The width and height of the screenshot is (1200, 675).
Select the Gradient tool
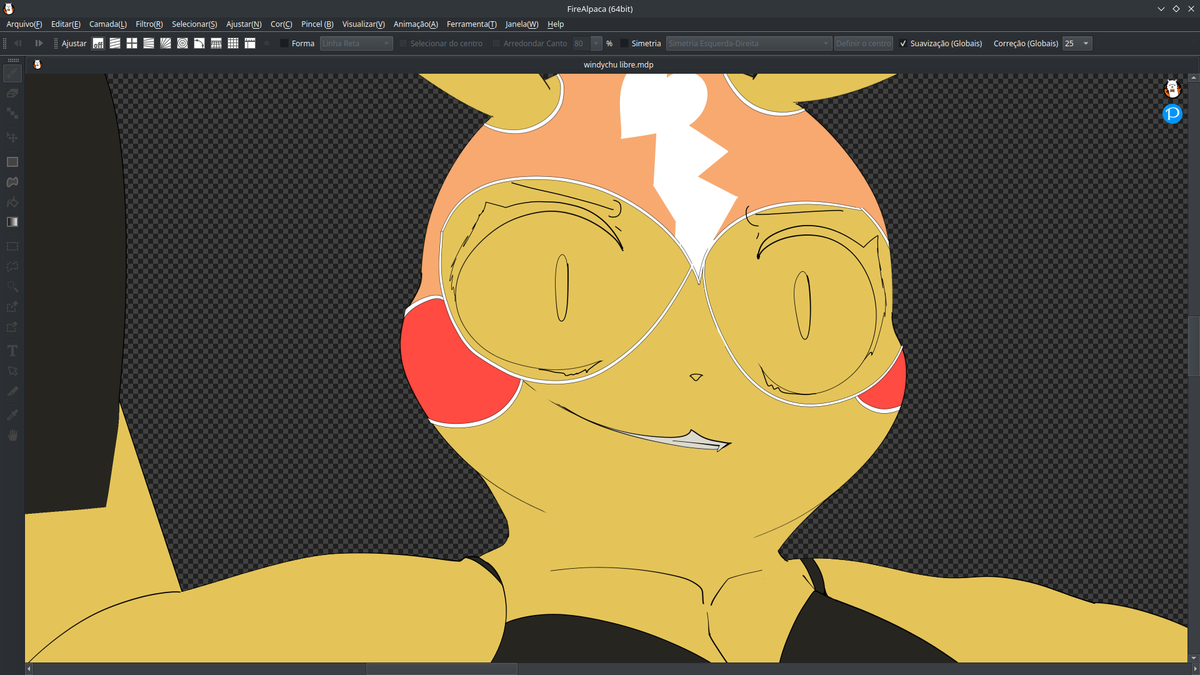pos(12,222)
